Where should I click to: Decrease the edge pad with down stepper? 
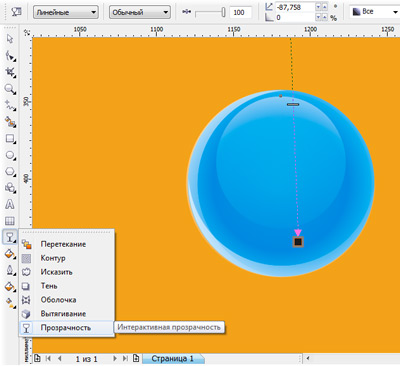(x=318, y=17)
